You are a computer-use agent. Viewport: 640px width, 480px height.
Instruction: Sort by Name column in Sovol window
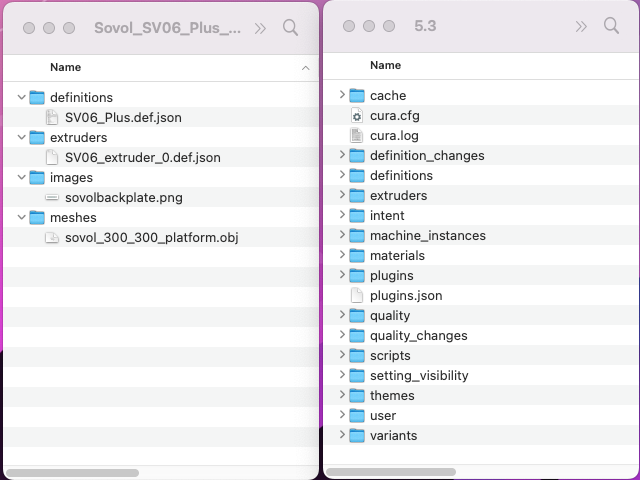(65, 67)
